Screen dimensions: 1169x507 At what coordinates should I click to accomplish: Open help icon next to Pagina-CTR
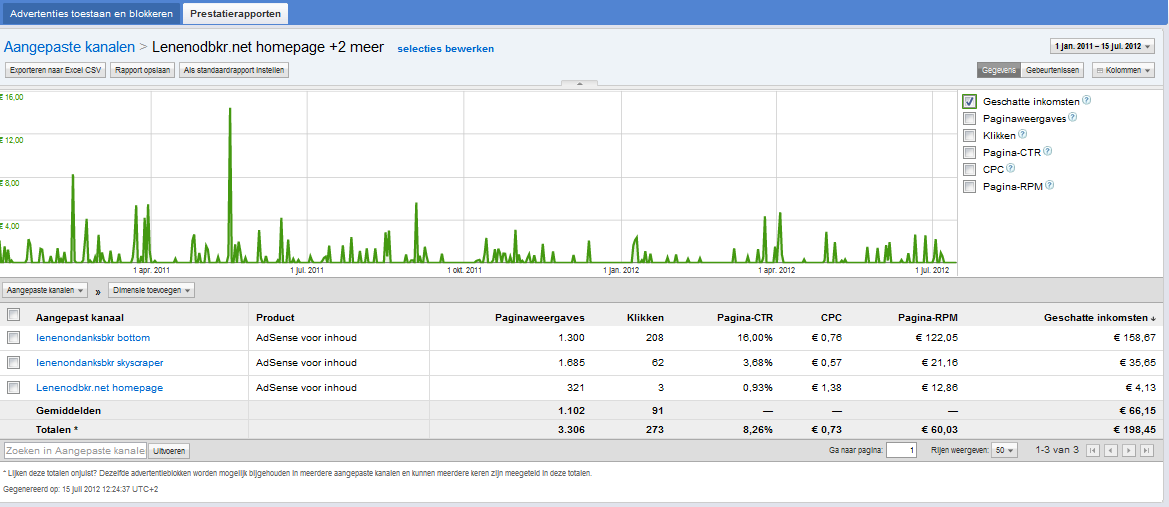[x=1047, y=151]
